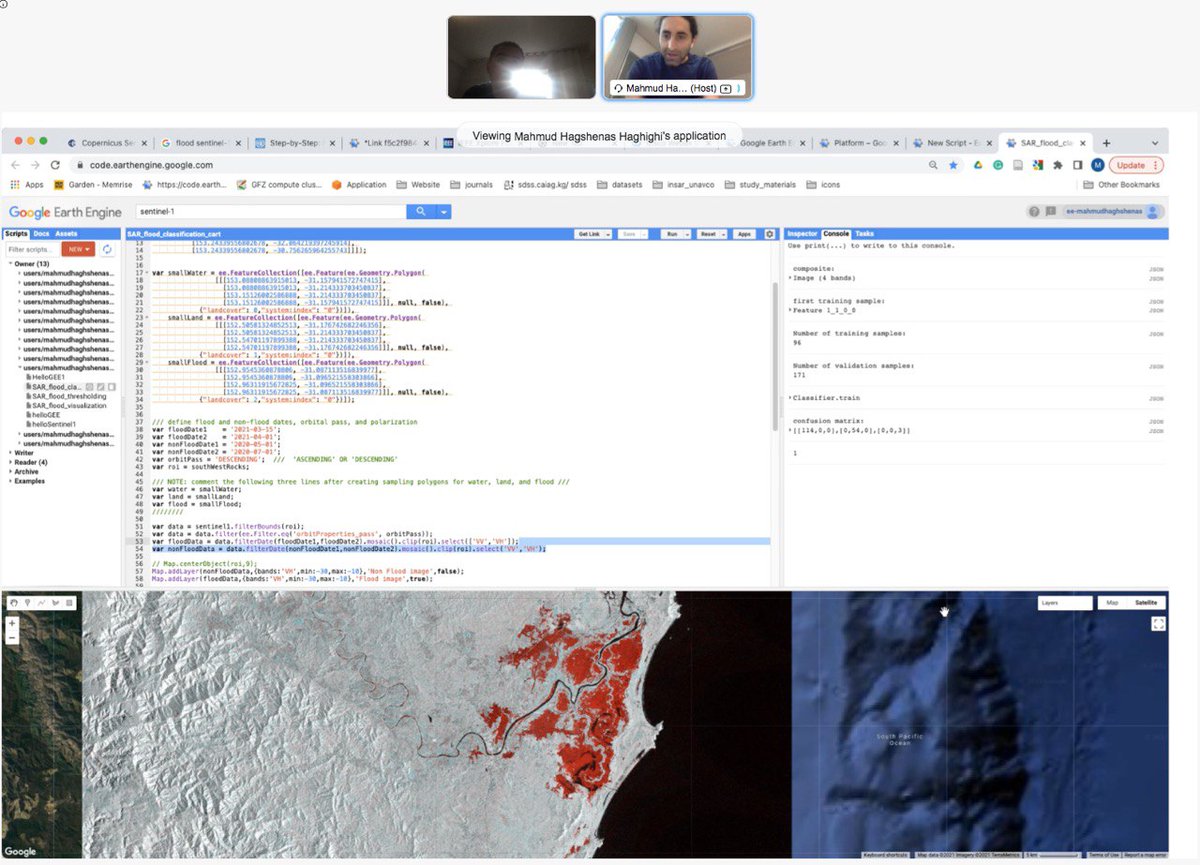1200x865 pixels.
Task: Select the hand pan tool on map
Action: tap(12, 602)
